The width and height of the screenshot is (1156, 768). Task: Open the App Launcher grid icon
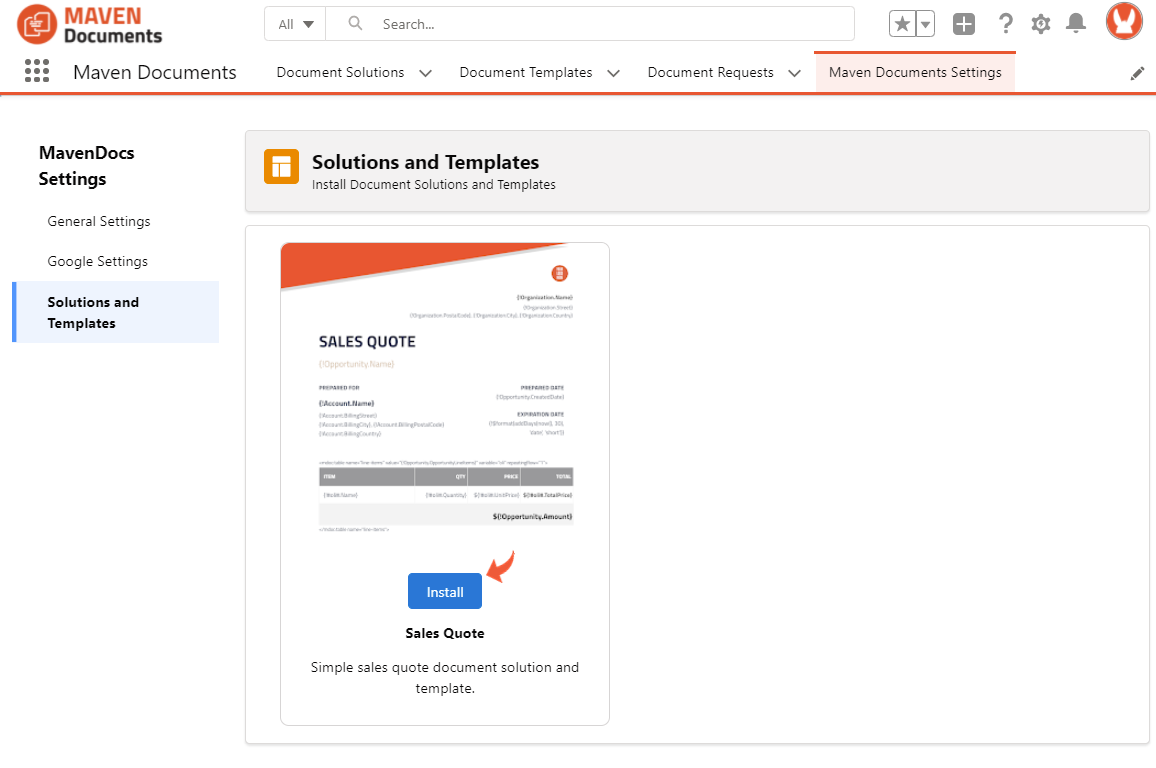click(x=36, y=72)
